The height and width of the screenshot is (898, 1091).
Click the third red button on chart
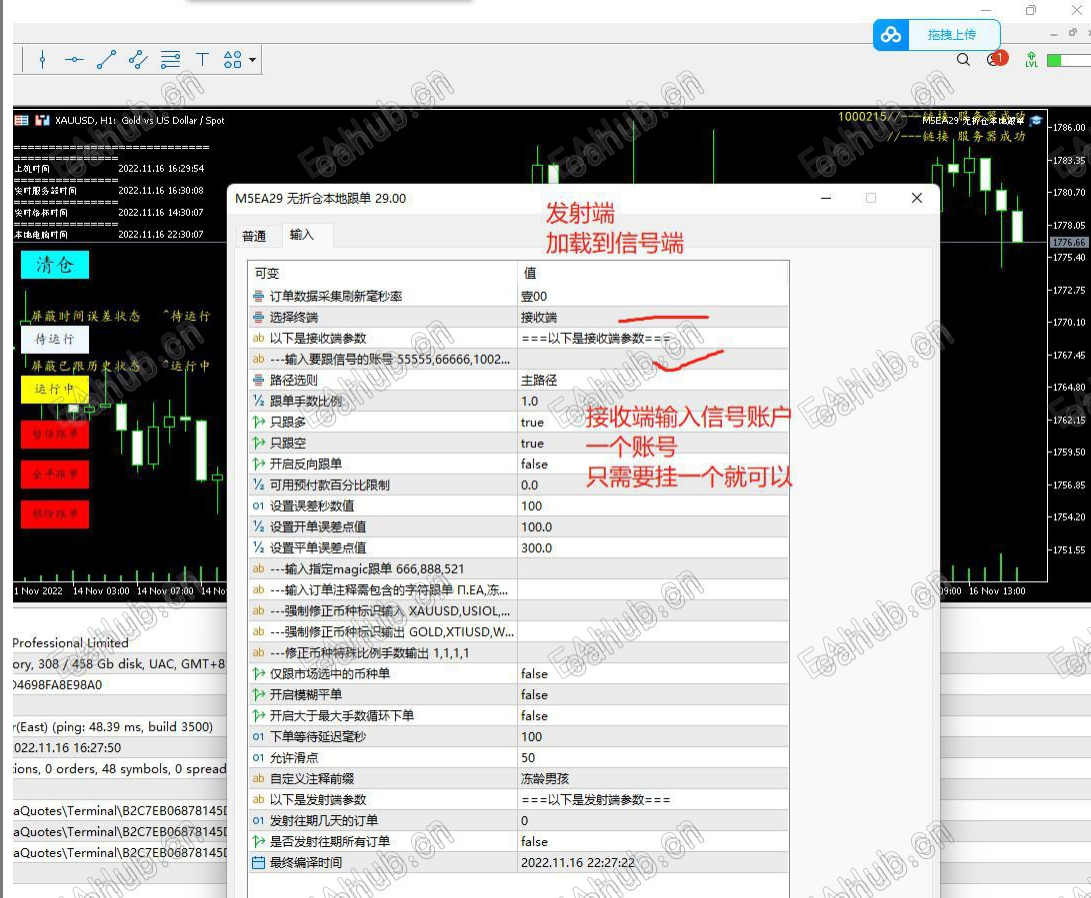tap(55, 514)
